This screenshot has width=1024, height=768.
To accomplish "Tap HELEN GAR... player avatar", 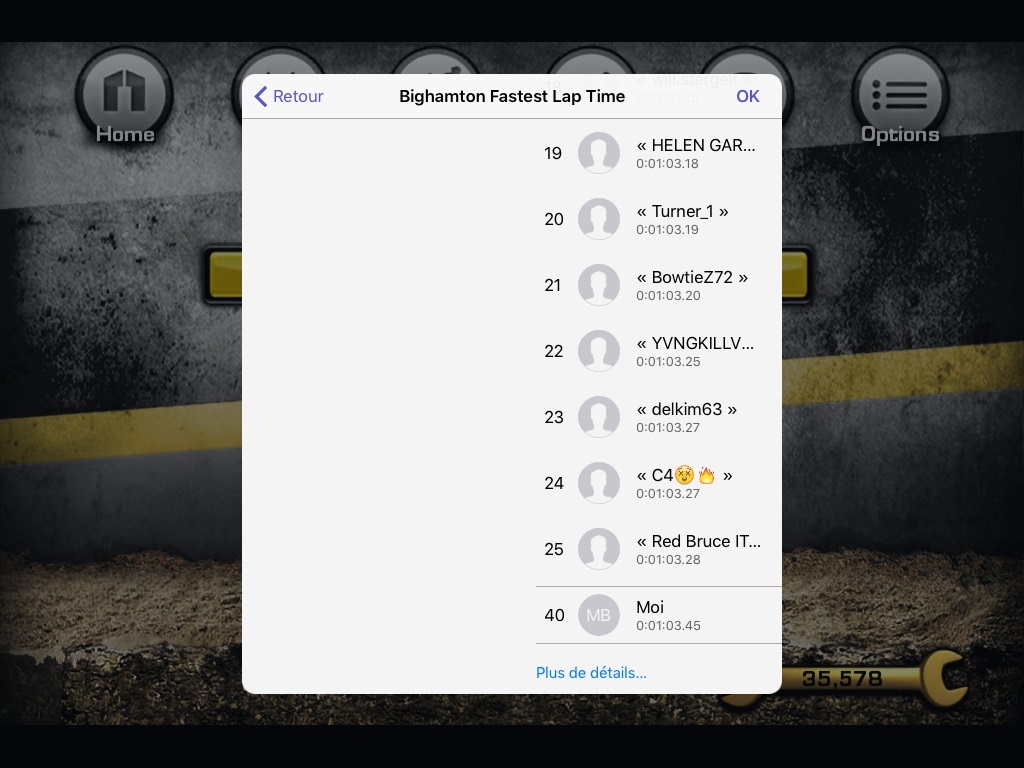I will (599, 153).
